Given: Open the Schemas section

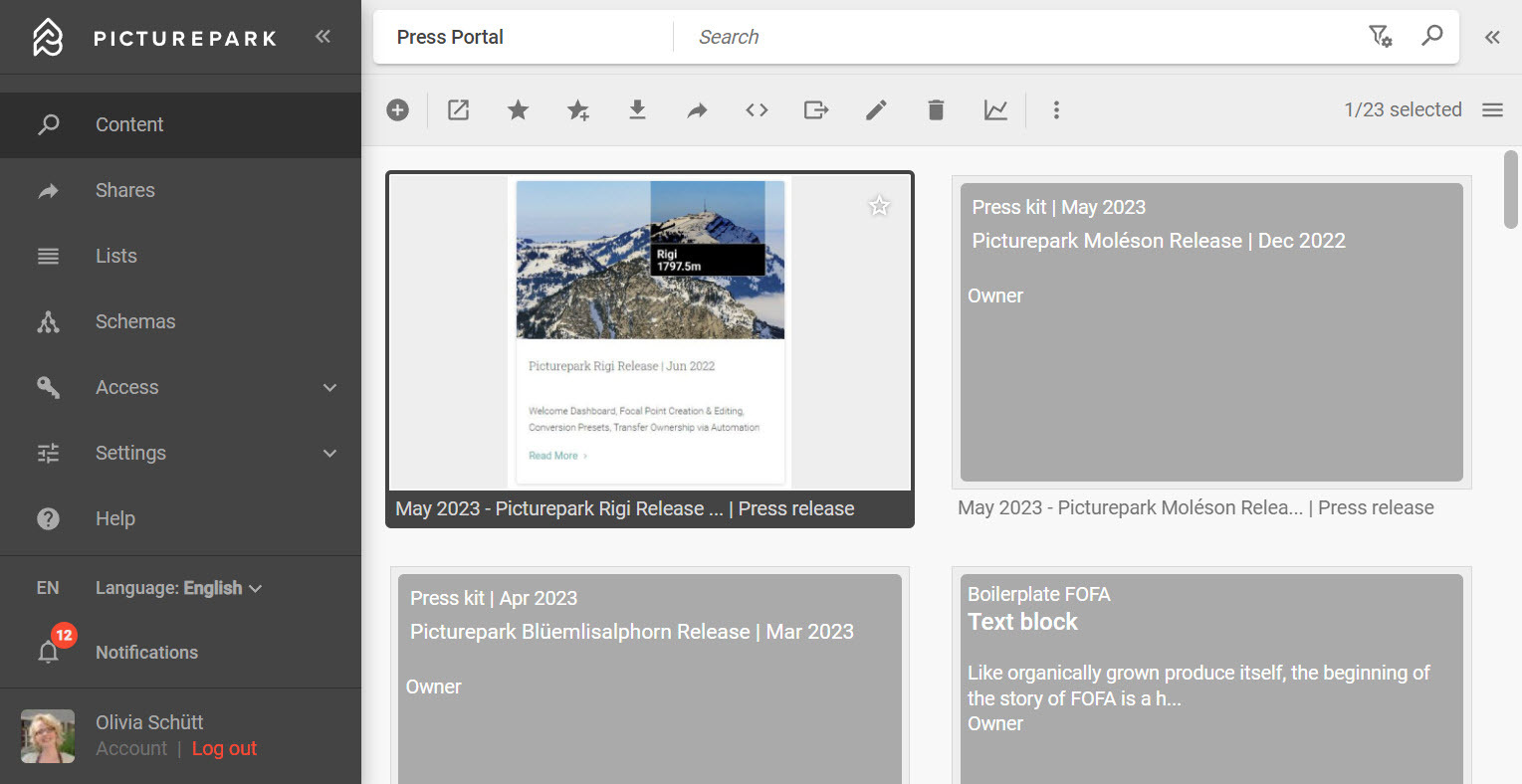Looking at the screenshot, I should click(180, 321).
